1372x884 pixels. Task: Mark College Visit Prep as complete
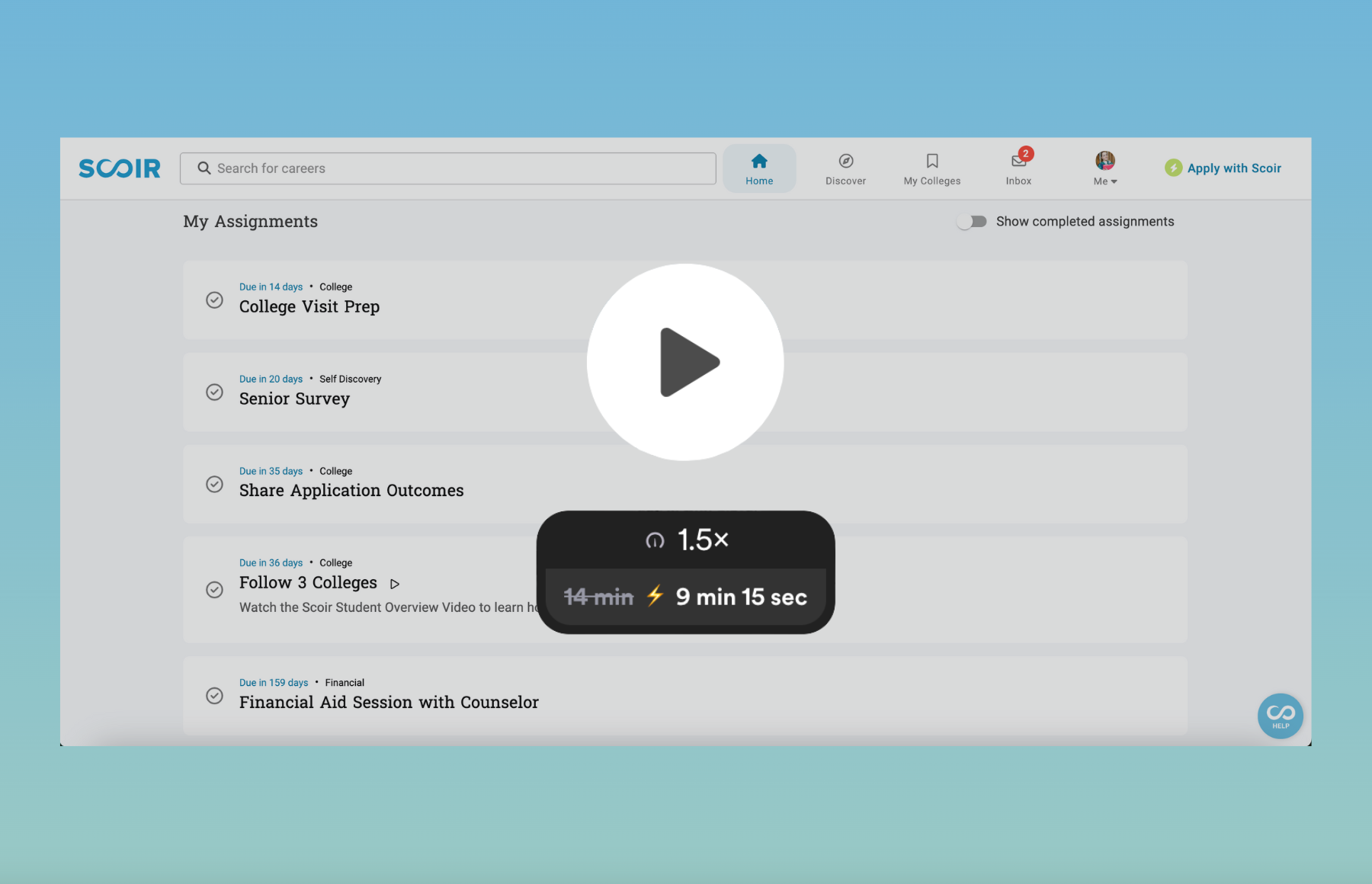coord(214,300)
